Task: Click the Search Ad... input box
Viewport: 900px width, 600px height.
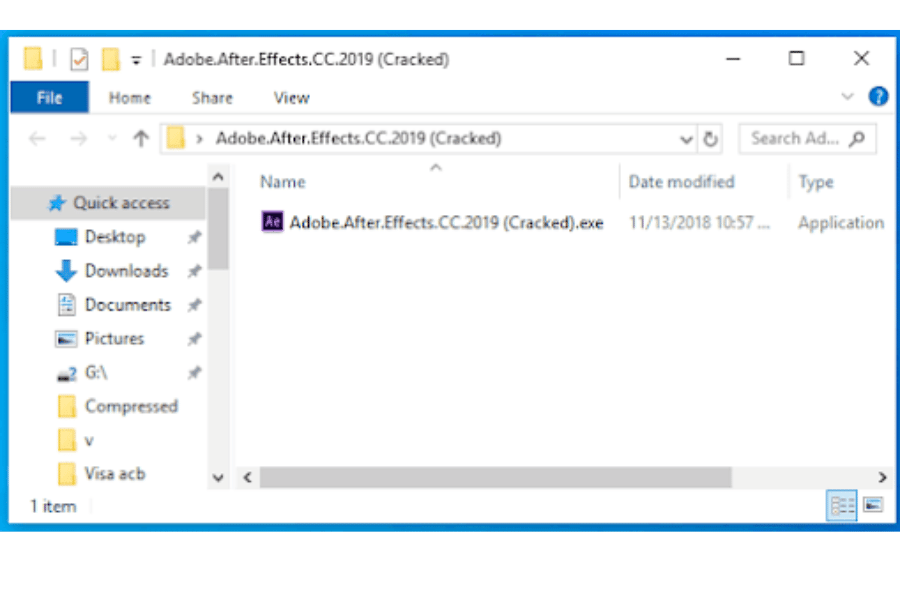Action: pyautogui.click(x=808, y=138)
